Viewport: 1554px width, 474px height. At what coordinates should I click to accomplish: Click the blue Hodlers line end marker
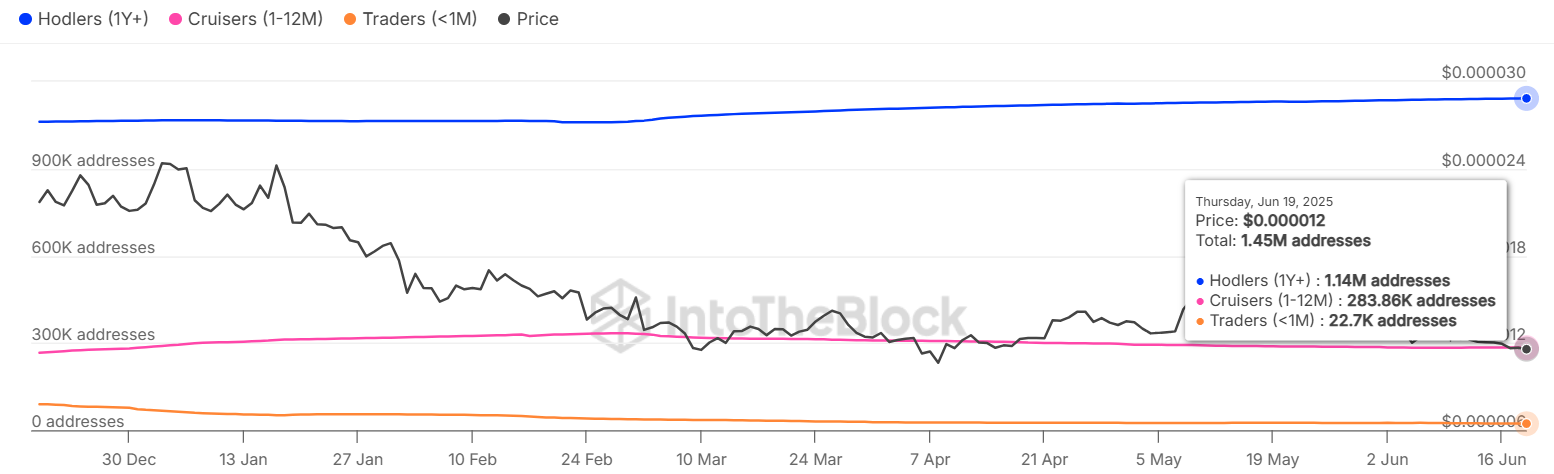pos(1526,98)
